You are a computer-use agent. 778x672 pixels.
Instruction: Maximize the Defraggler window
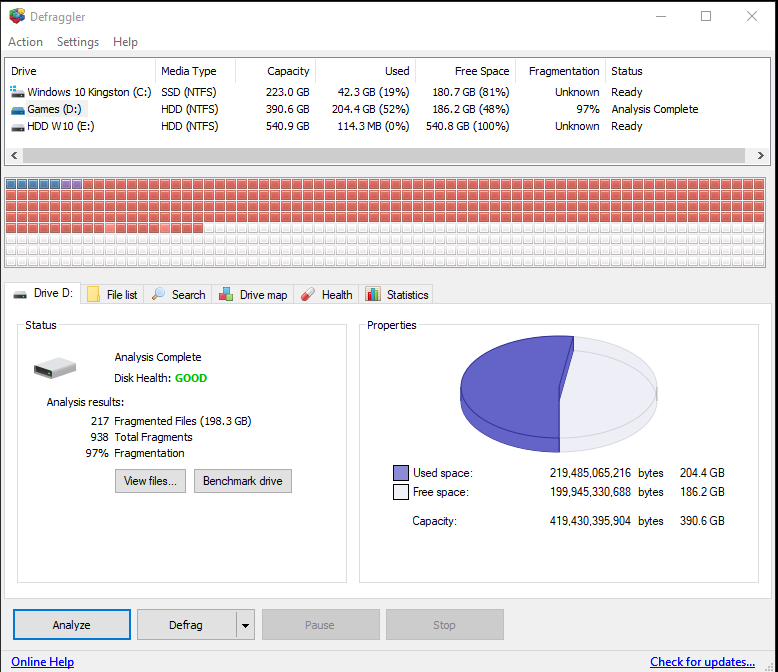click(706, 16)
